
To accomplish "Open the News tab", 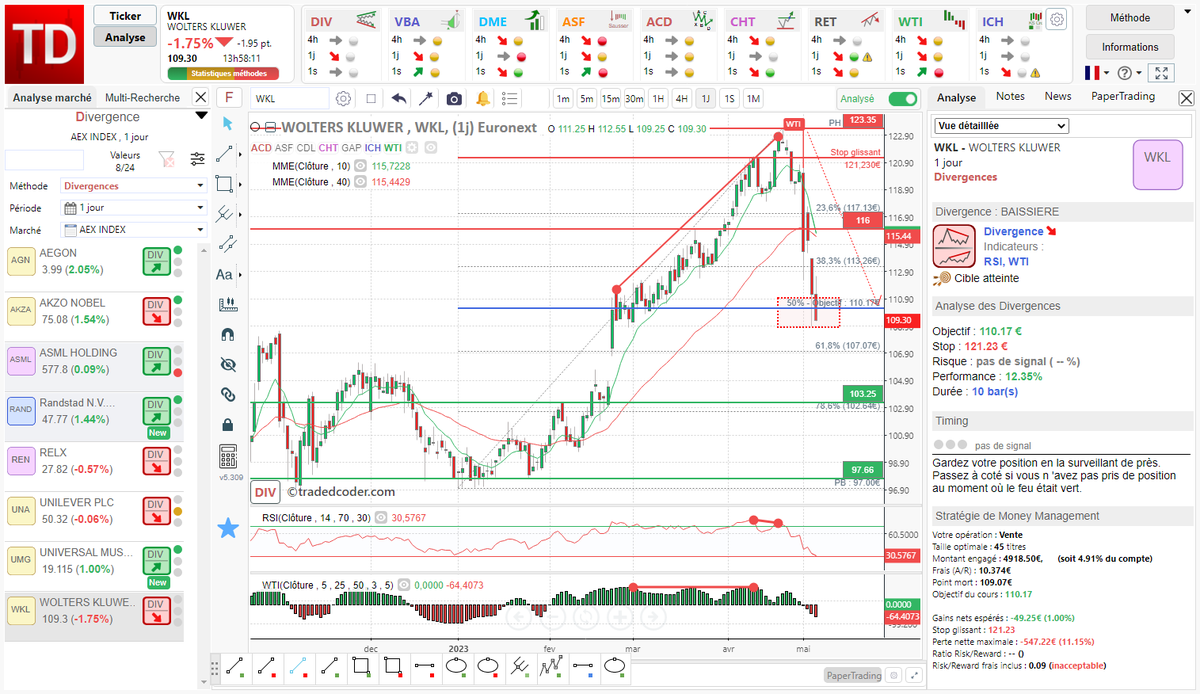I will 1058,96.
